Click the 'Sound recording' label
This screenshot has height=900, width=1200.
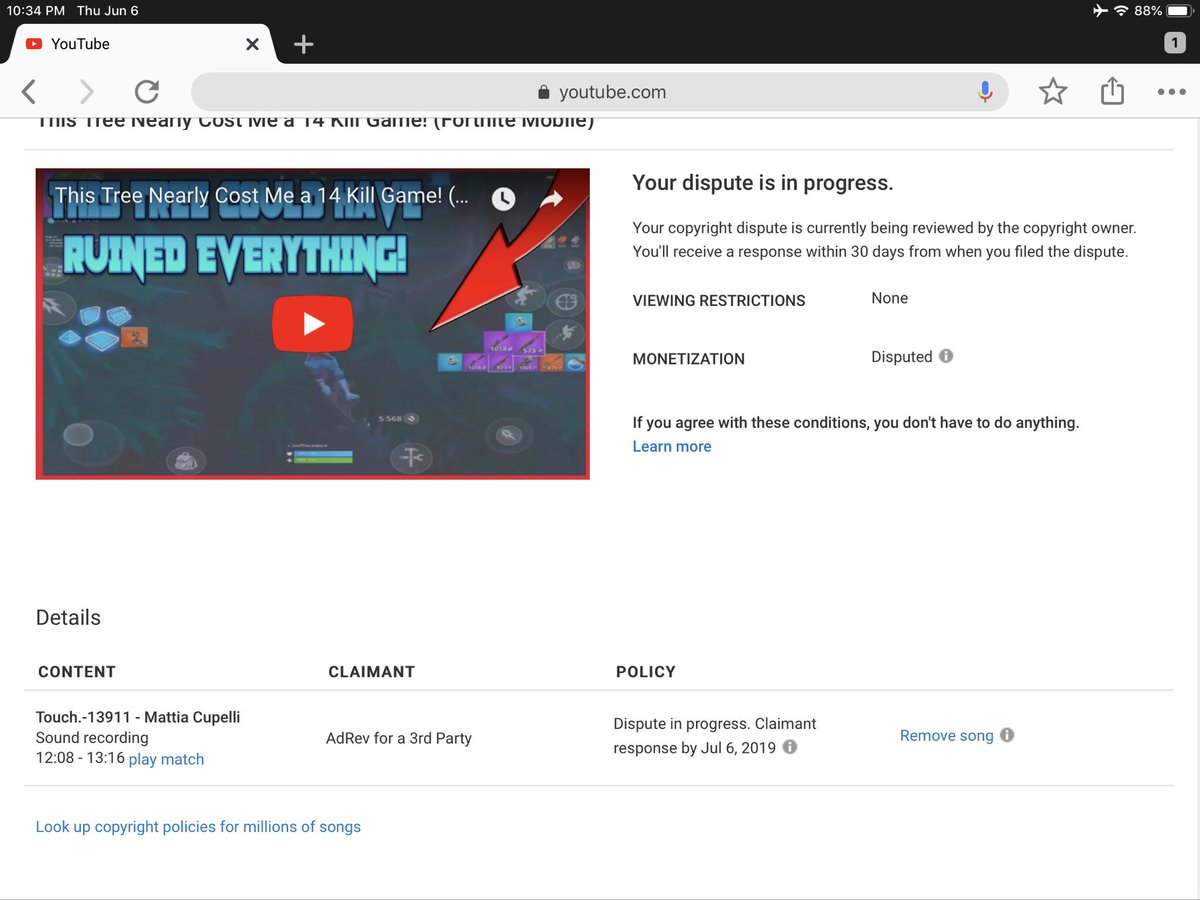pyautogui.click(x=92, y=738)
